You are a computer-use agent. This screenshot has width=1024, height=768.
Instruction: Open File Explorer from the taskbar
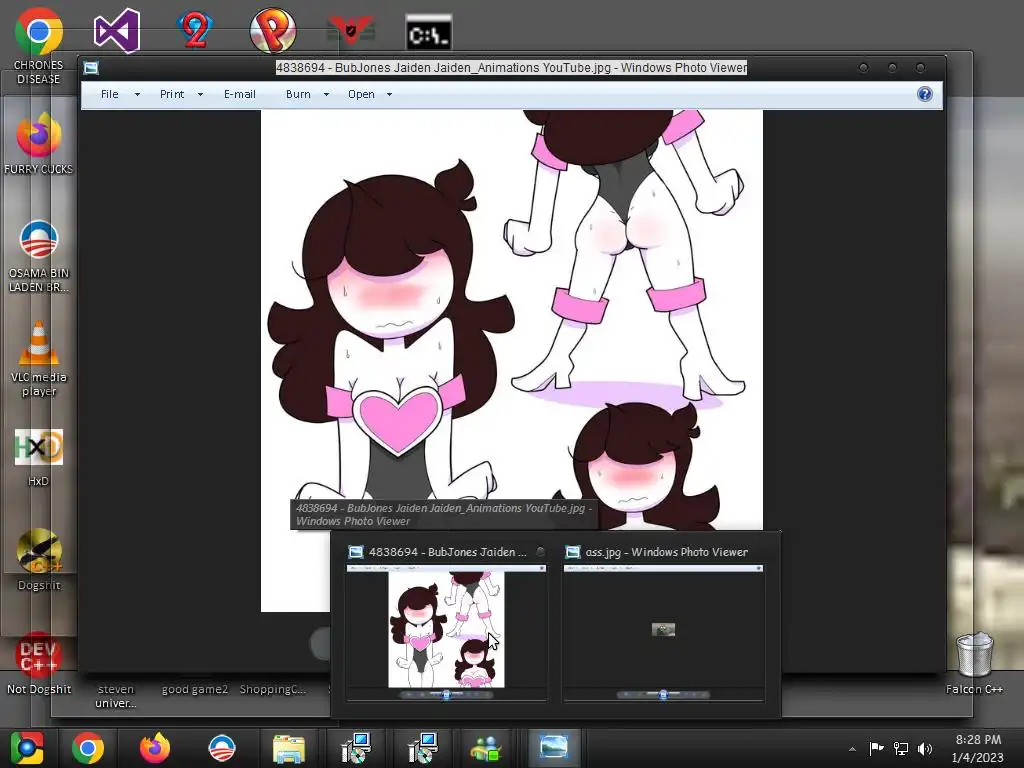(289, 749)
